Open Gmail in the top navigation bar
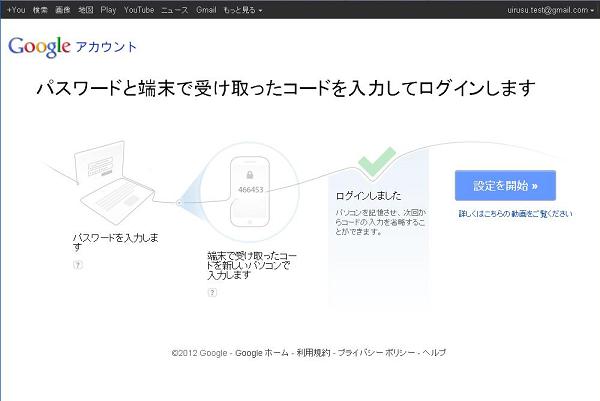 point(206,10)
